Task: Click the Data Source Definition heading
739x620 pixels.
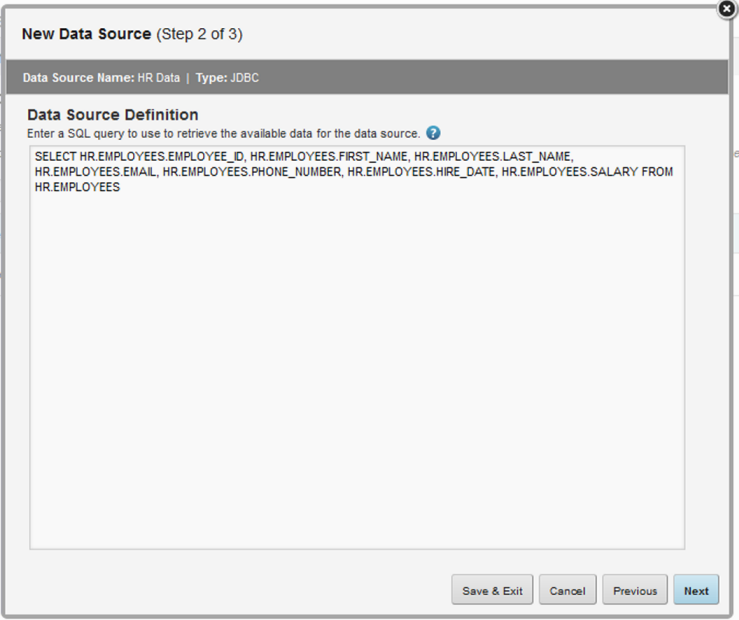Action: [x=113, y=114]
